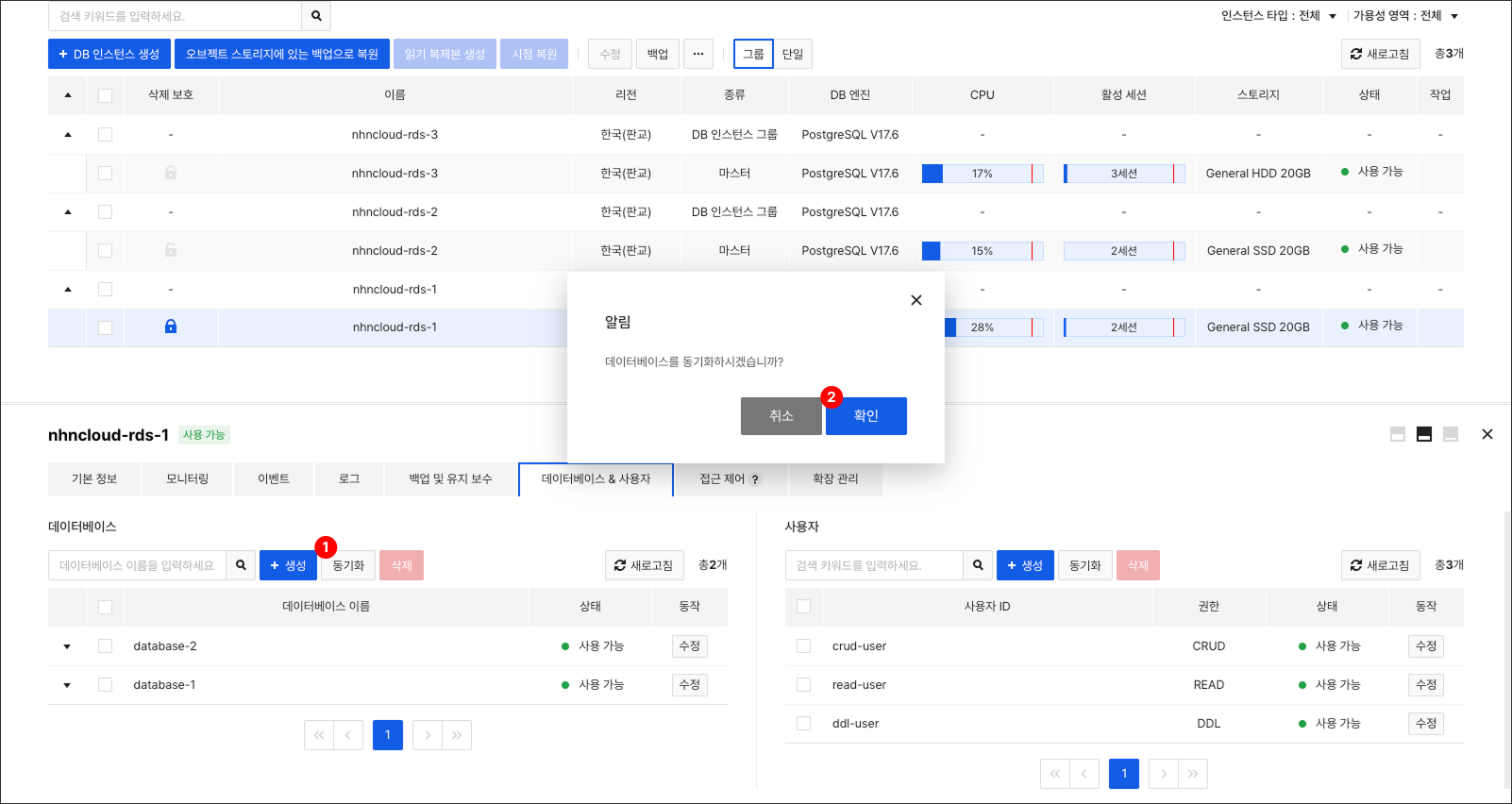Image resolution: width=1512 pixels, height=804 pixels.
Task: Go to previous page in database pagination
Action: [x=348, y=735]
